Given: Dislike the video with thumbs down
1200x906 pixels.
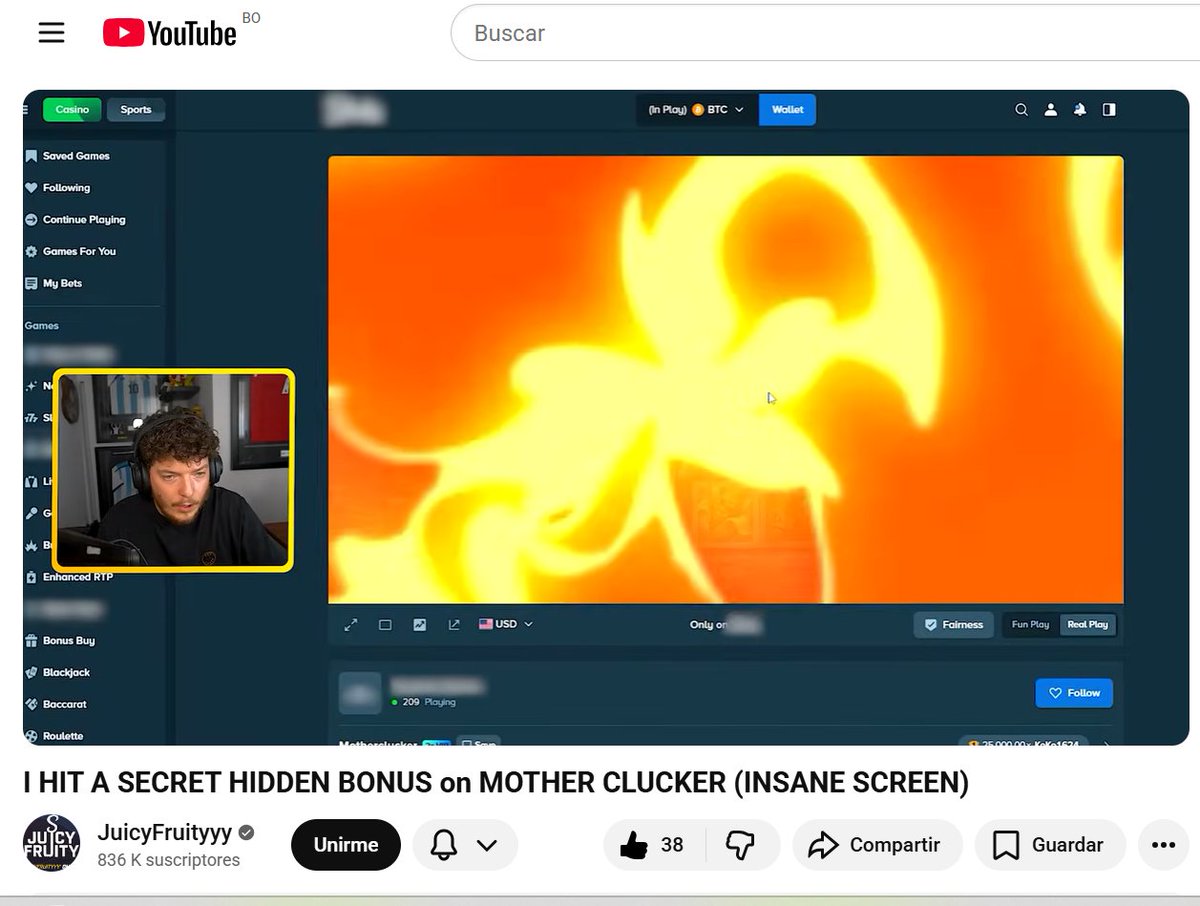Looking at the screenshot, I should [740, 845].
